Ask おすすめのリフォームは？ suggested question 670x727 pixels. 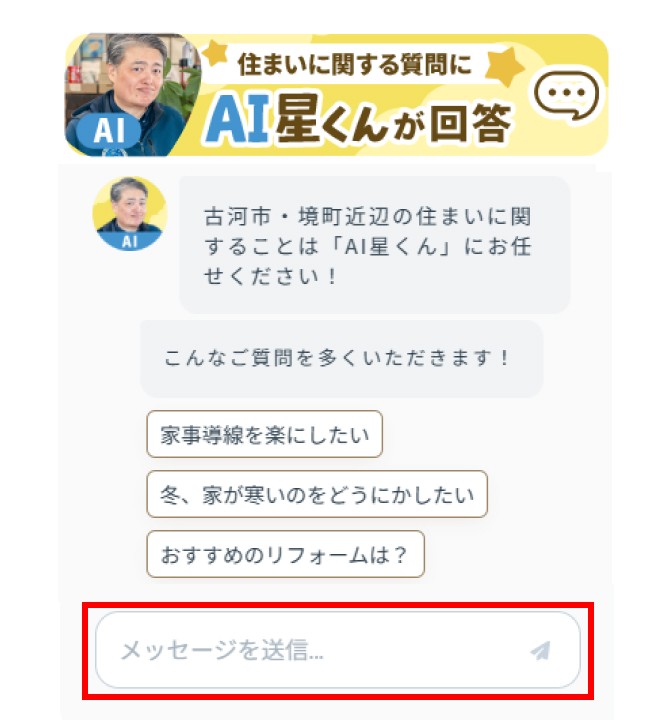coord(286,554)
